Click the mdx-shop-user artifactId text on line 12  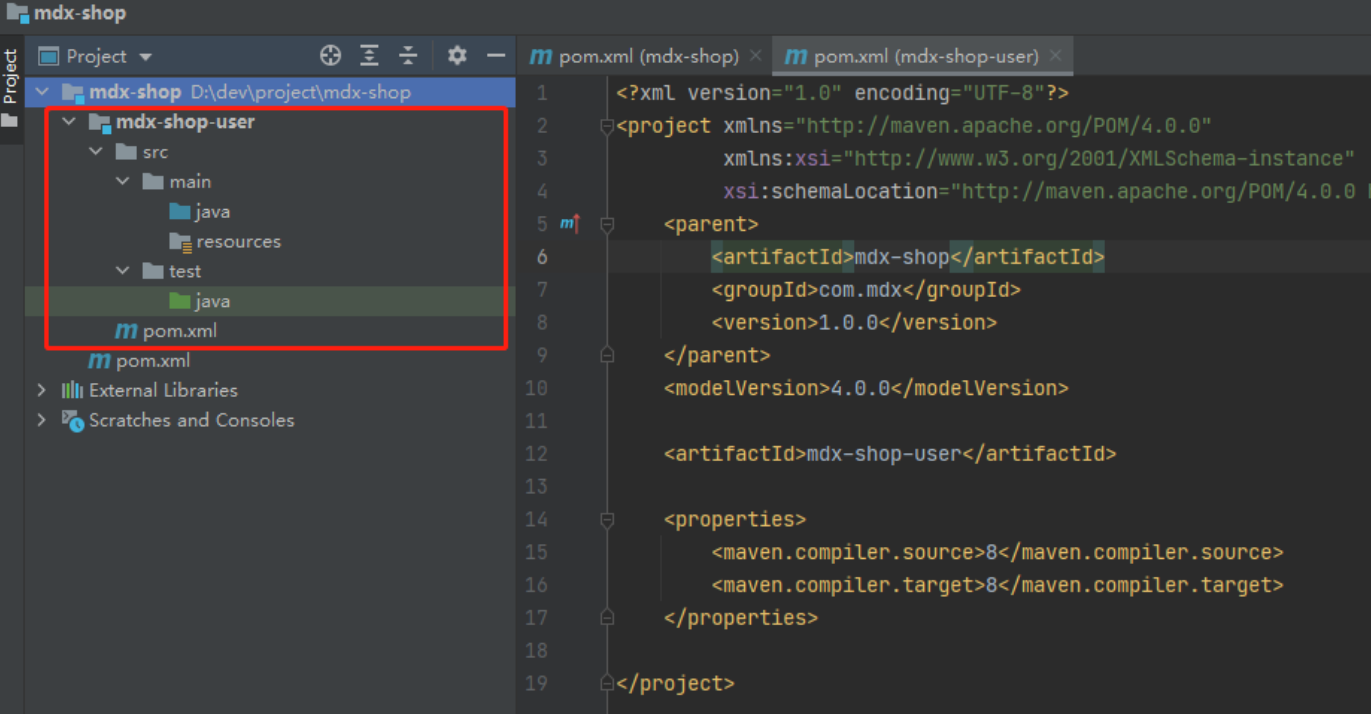pyautogui.click(x=883, y=454)
